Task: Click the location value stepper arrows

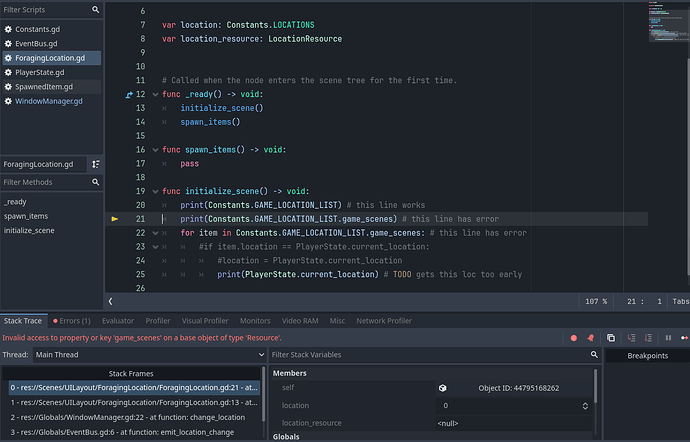Action: [585, 406]
